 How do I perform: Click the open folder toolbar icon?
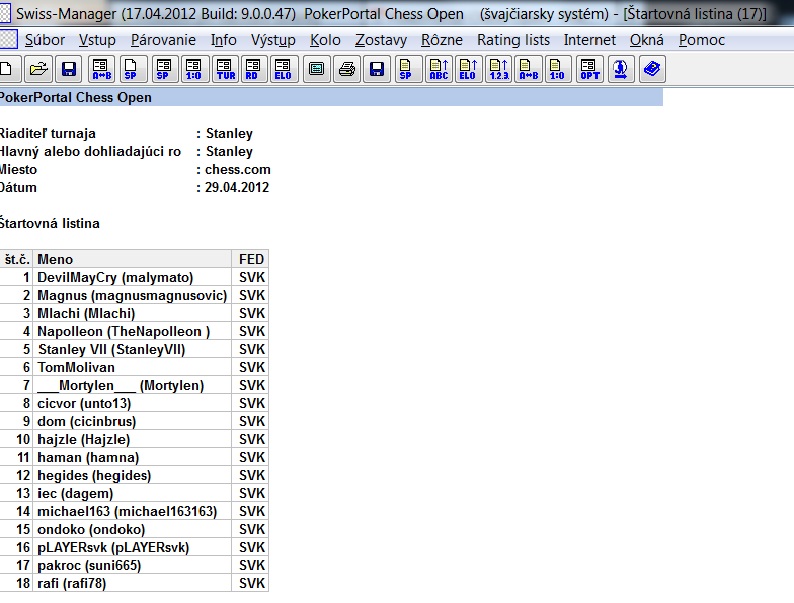(38, 69)
